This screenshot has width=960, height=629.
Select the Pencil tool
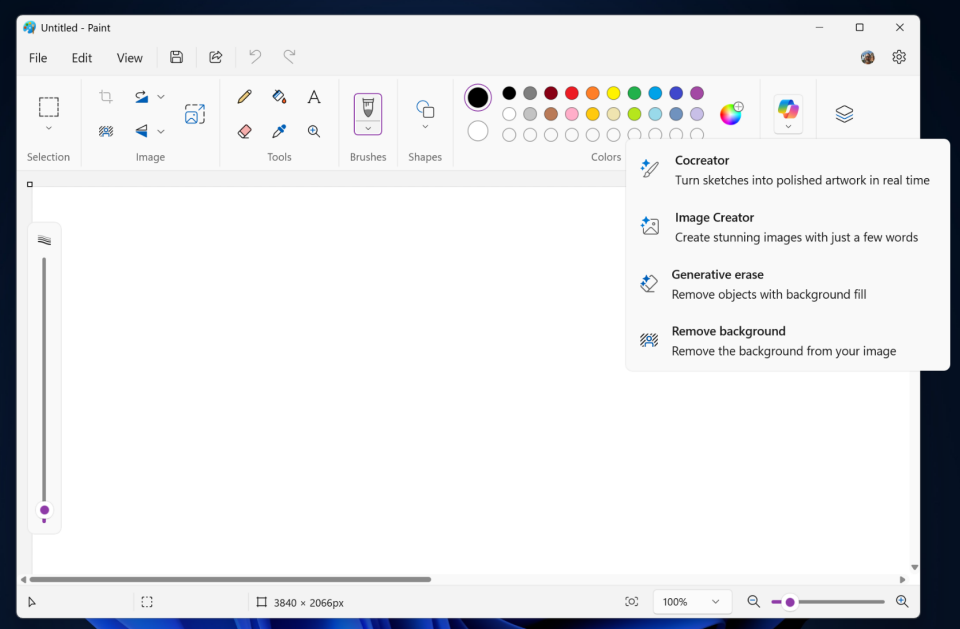244,97
